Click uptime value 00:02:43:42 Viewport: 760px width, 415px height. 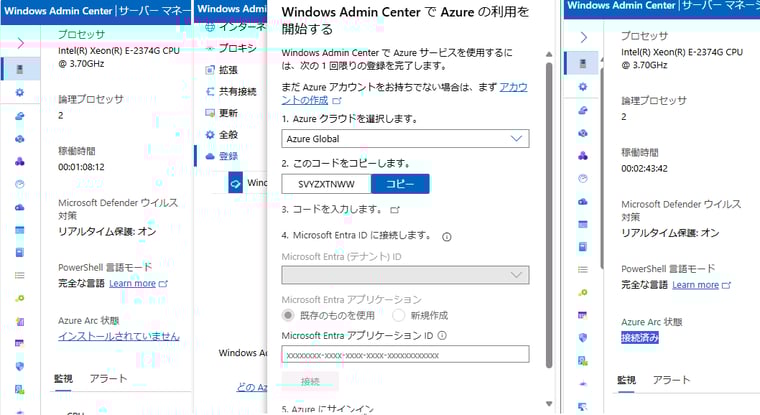coord(645,169)
